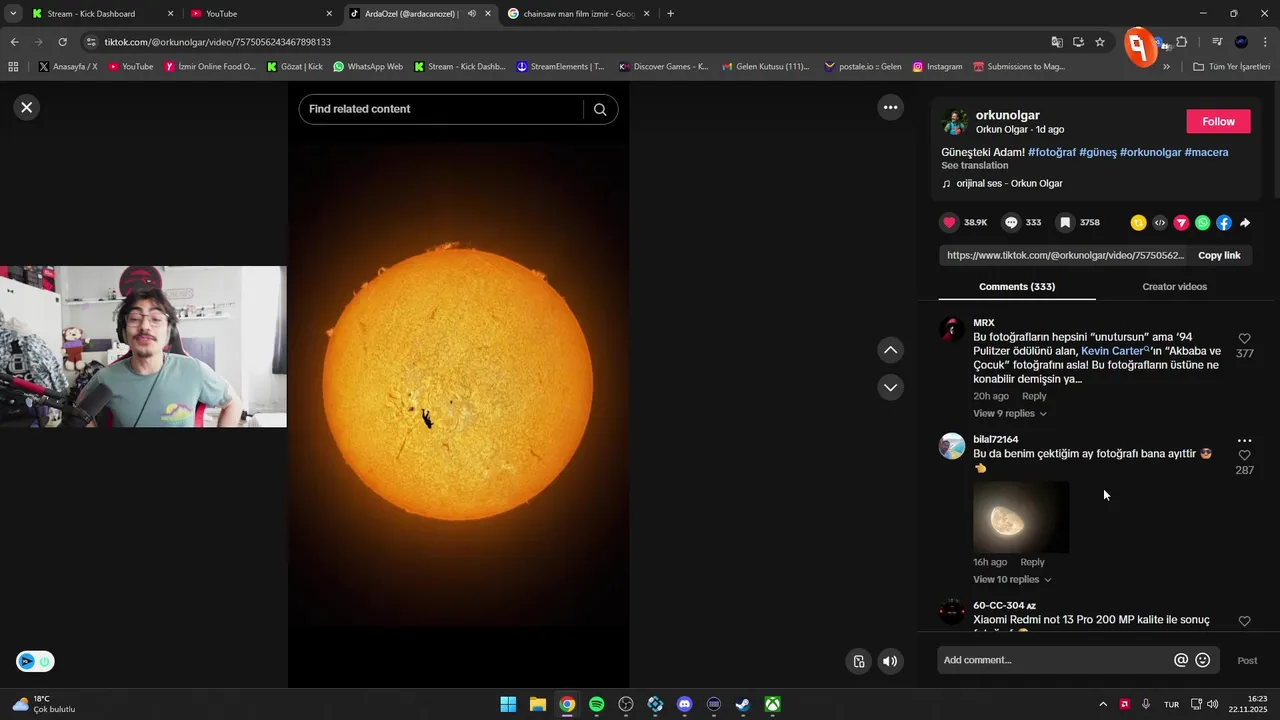Click the embed code icon
This screenshot has height=720, width=1280.
1159,223
